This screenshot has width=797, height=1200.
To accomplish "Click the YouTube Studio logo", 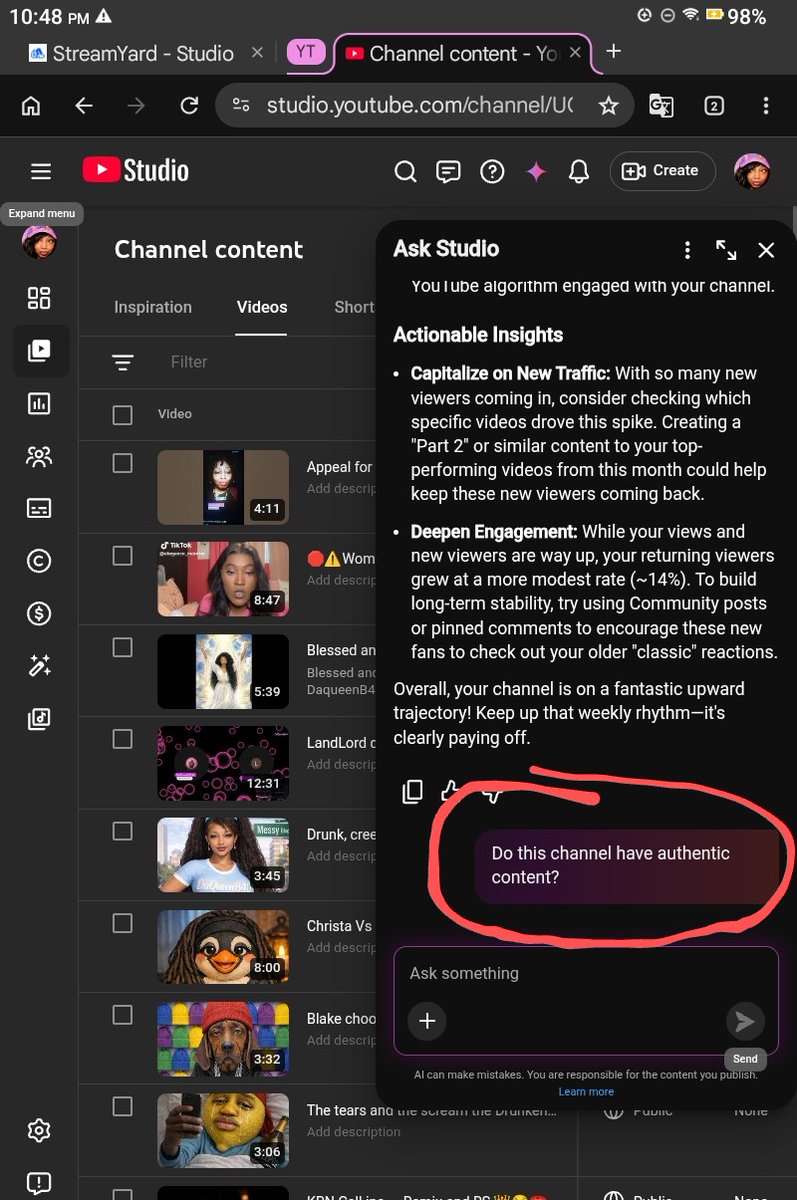I will (x=135, y=171).
